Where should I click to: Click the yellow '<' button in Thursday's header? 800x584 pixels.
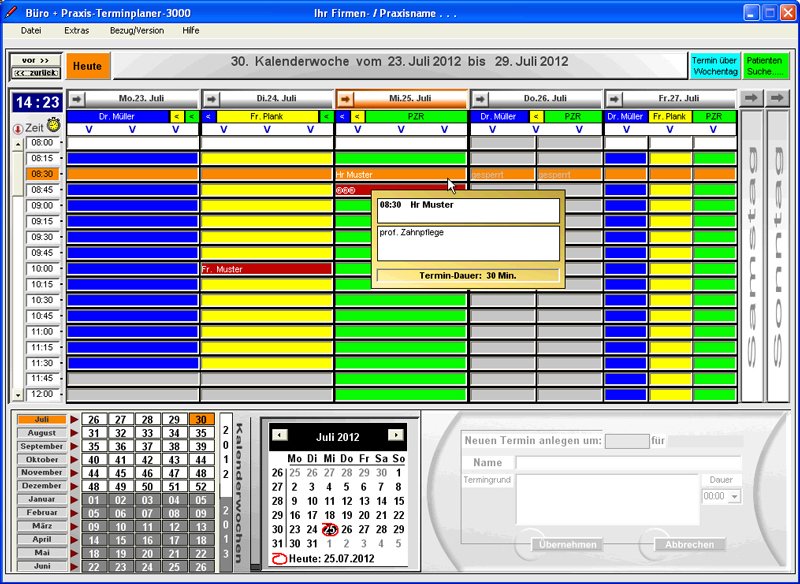coord(536,117)
